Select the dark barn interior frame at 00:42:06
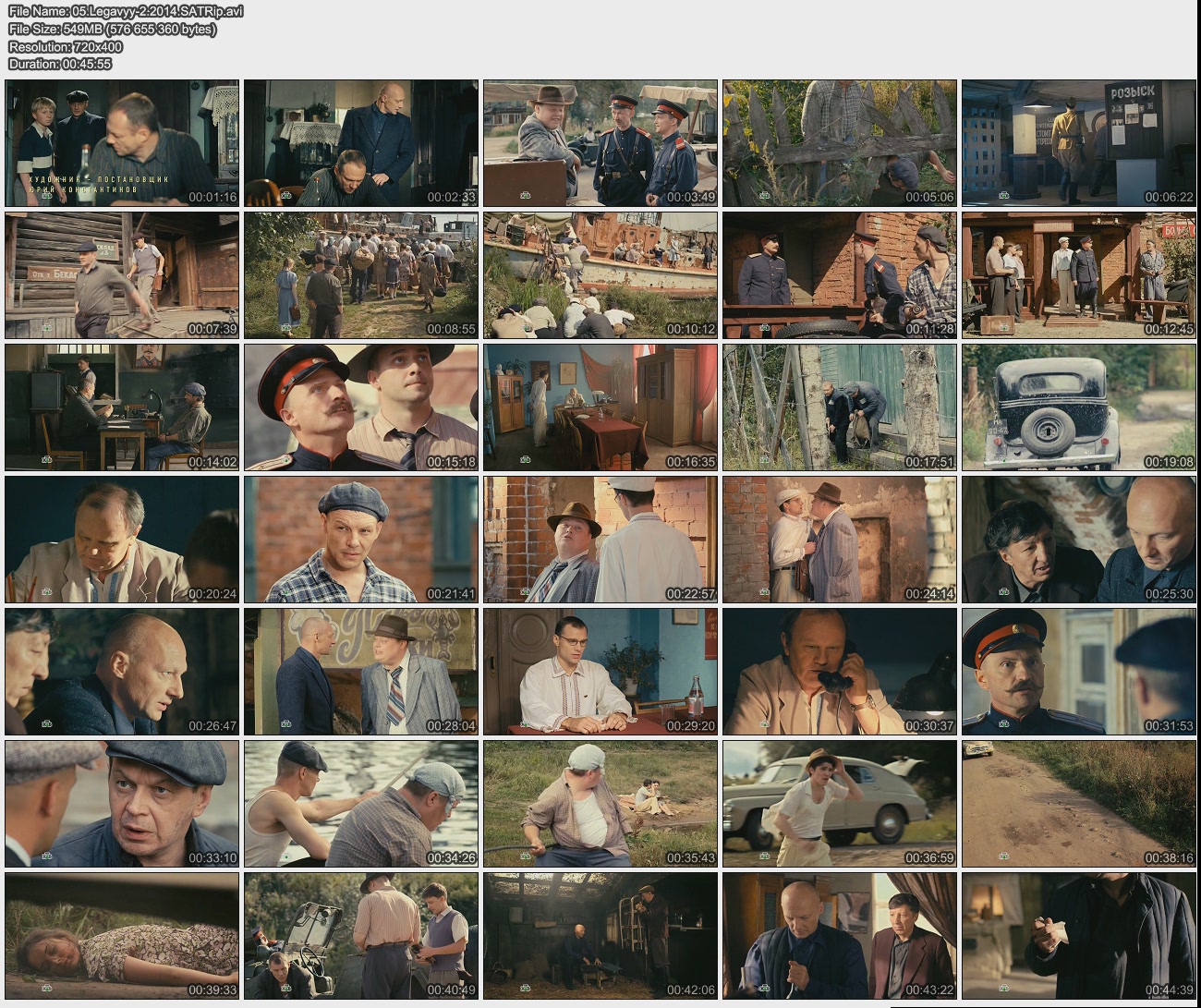The height and width of the screenshot is (1008, 1201). 600,936
